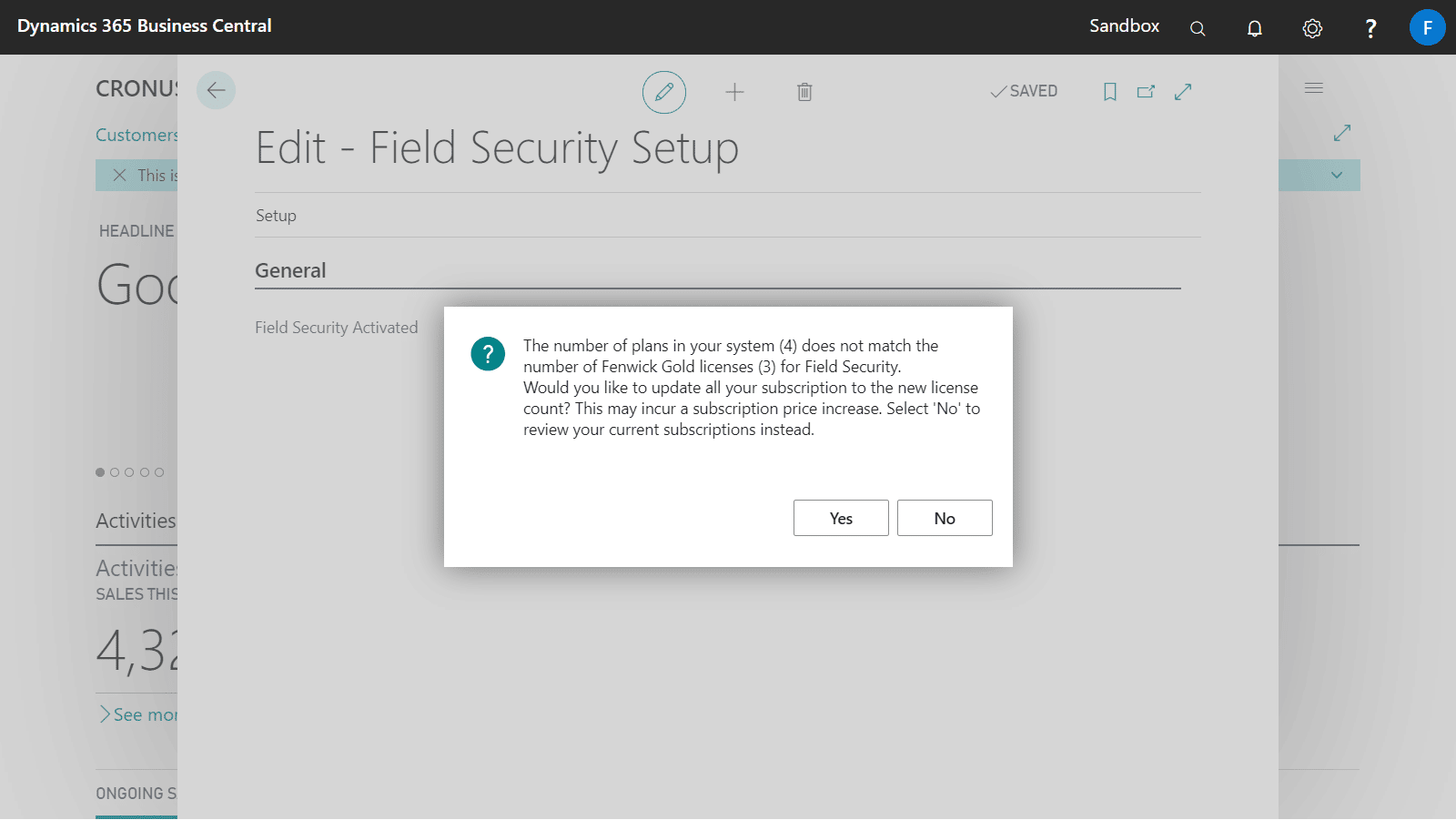Select the first headline pagination dot
The width and height of the screenshot is (1456, 820).
pyautogui.click(x=100, y=472)
